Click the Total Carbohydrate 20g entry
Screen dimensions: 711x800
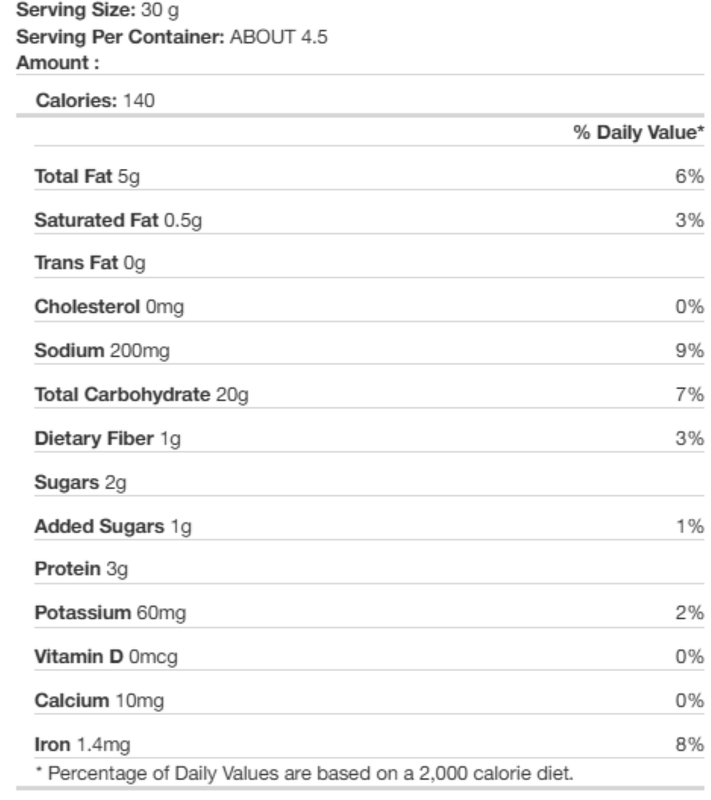pyautogui.click(x=142, y=394)
